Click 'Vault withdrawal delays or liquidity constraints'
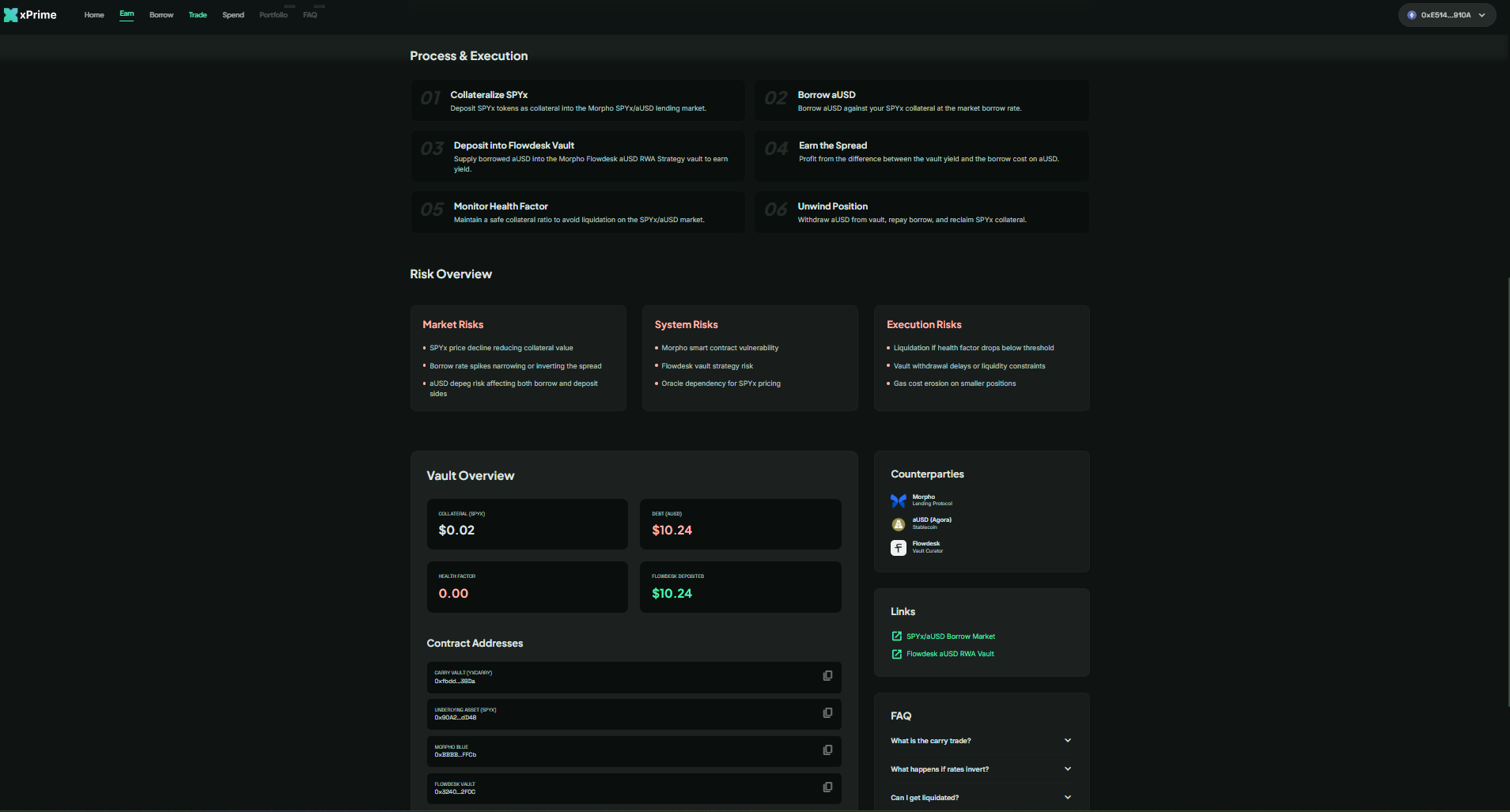Image resolution: width=1510 pixels, height=812 pixels. 970,366
